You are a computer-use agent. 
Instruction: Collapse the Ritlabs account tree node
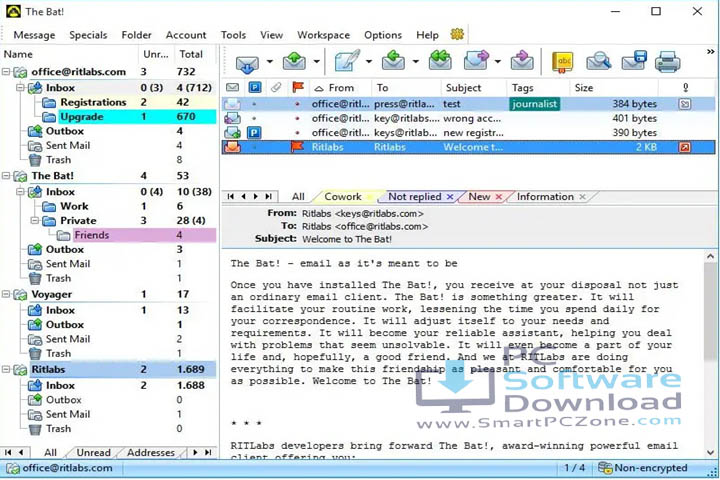pyautogui.click(x=6, y=369)
